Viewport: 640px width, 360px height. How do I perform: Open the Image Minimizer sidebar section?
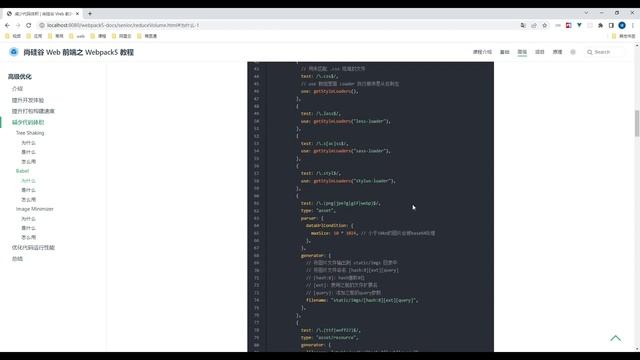pos(35,209)
